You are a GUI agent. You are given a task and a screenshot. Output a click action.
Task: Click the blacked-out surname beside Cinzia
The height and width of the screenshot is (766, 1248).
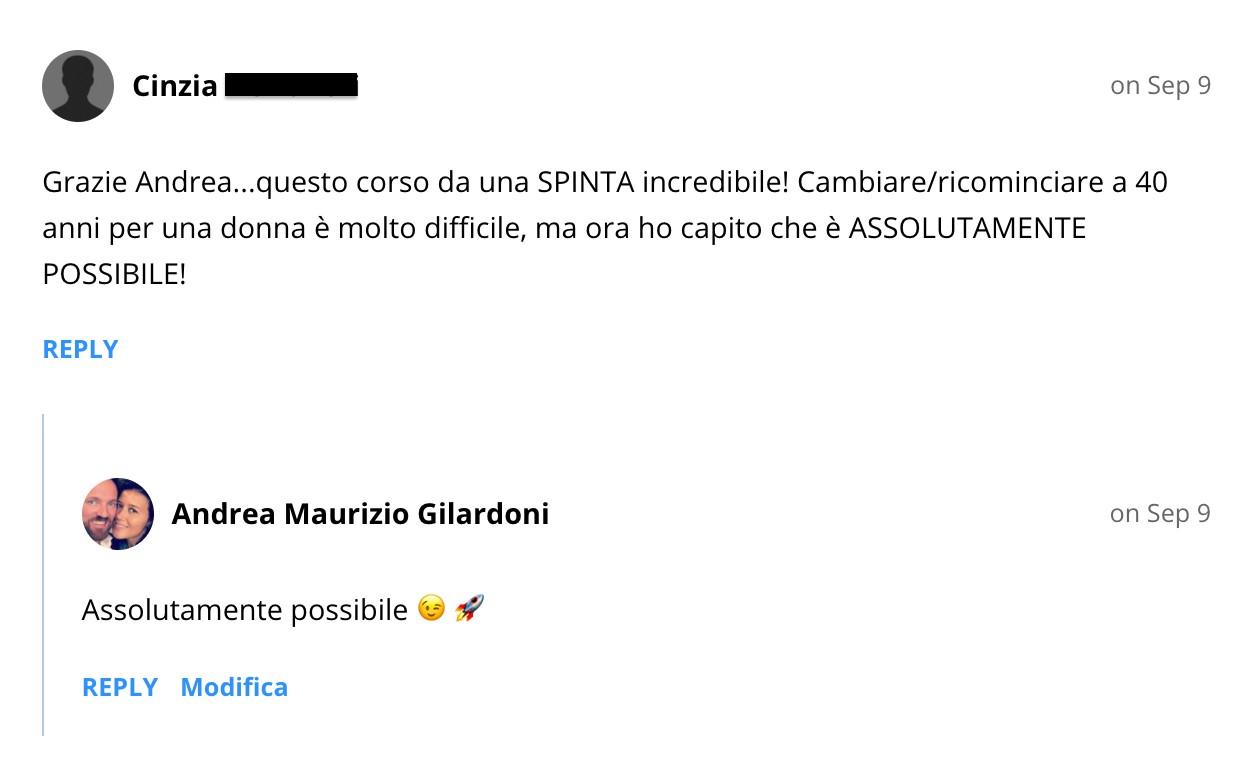click(x=291, y=86)
